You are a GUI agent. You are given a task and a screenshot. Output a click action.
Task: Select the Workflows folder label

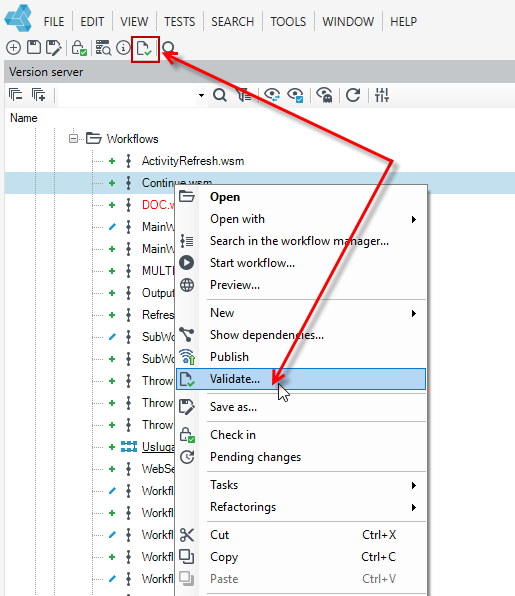click(132, 139)
